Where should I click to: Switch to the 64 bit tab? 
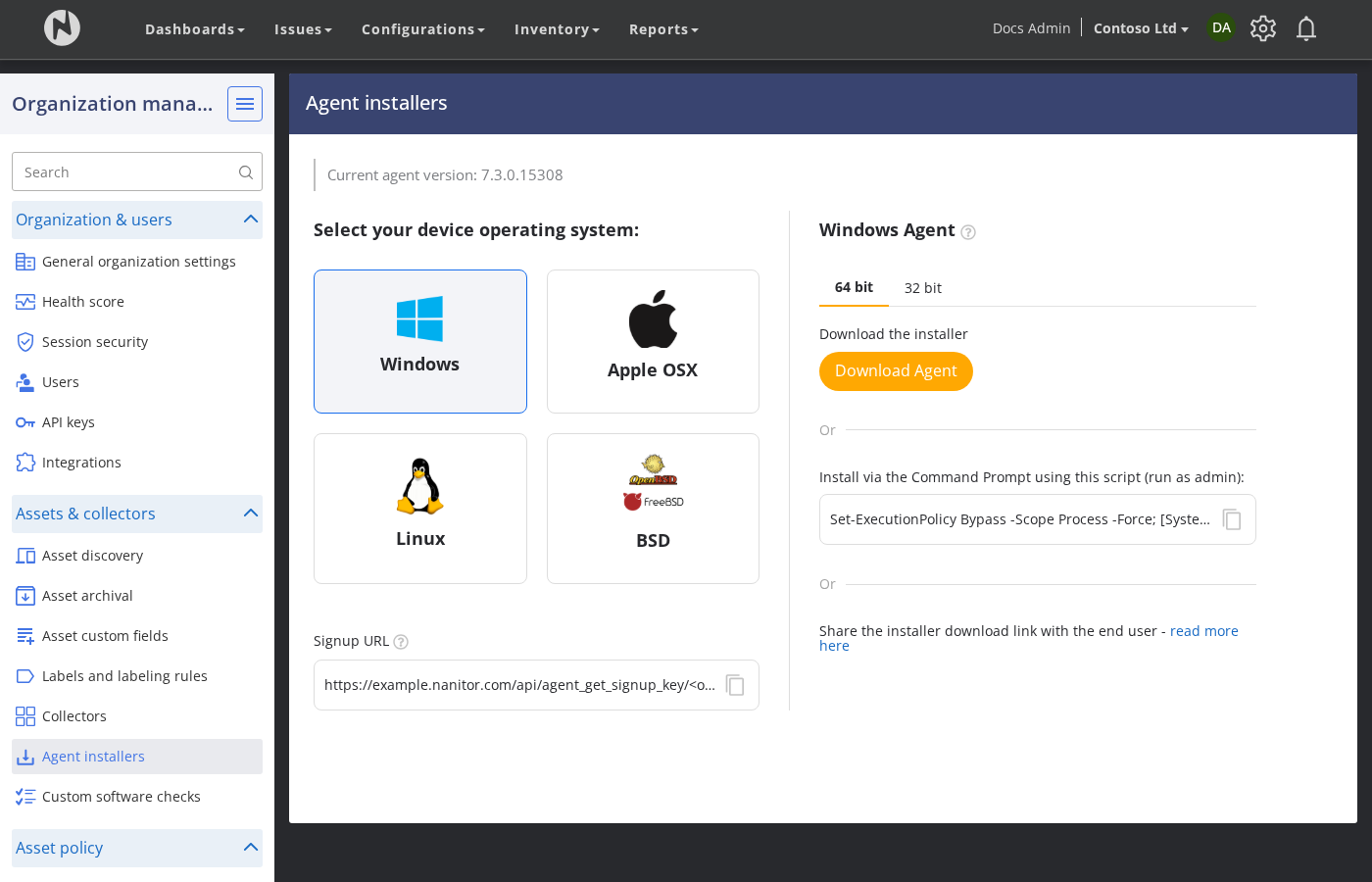point(854,287)
